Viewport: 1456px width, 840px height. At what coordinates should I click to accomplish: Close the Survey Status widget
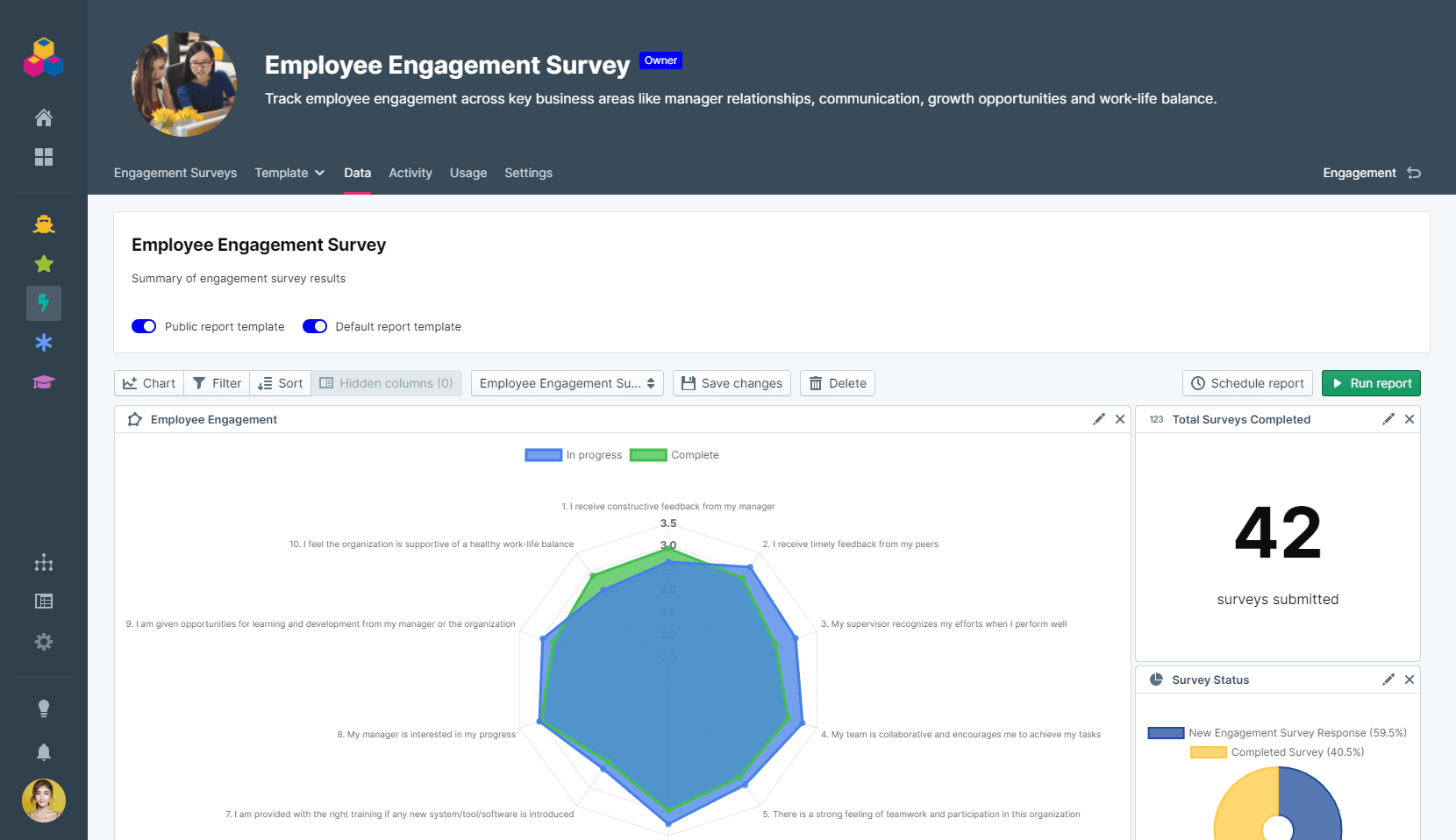point(1410,680)
